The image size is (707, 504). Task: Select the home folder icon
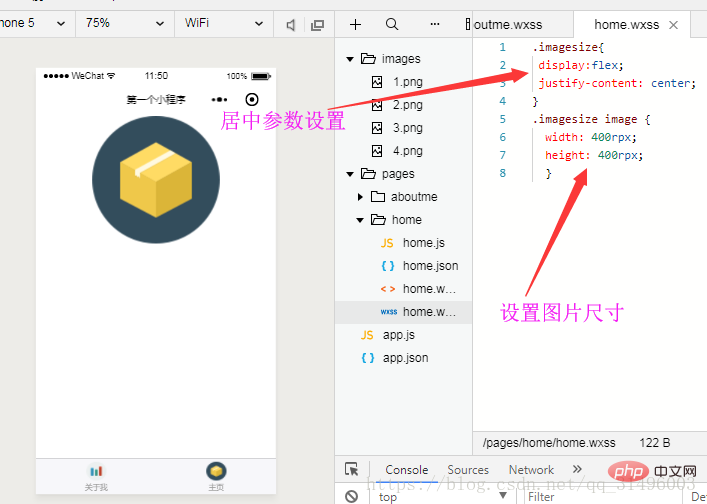378,220
